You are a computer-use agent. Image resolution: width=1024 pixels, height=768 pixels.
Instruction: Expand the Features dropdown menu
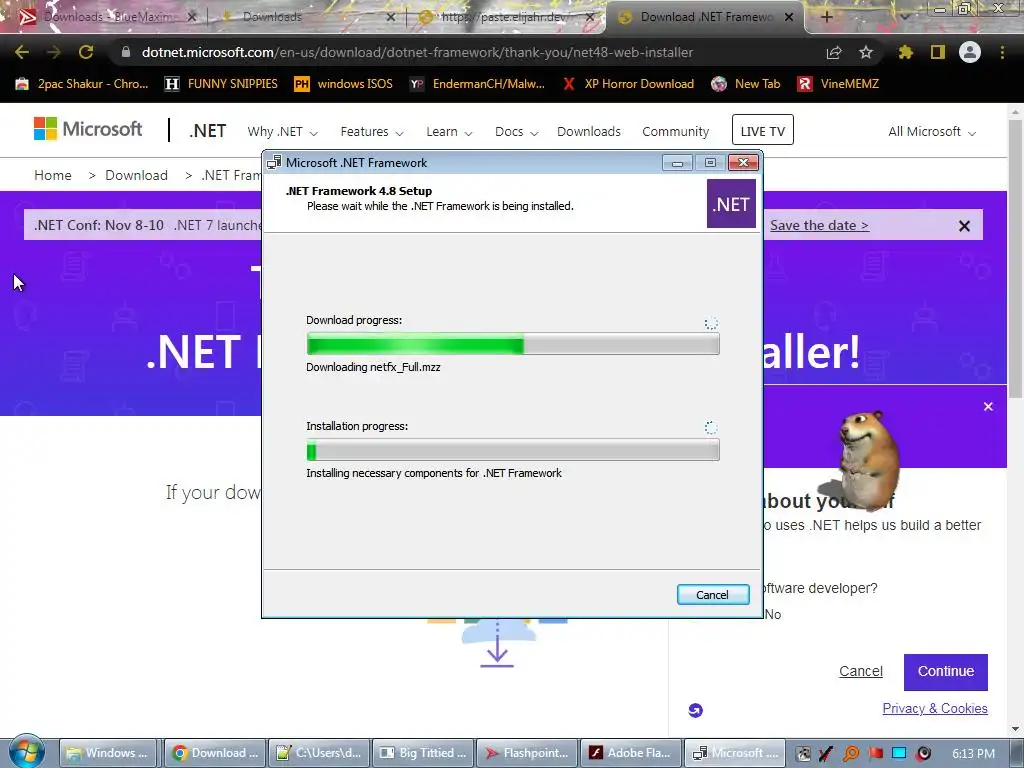coord(372,132)
